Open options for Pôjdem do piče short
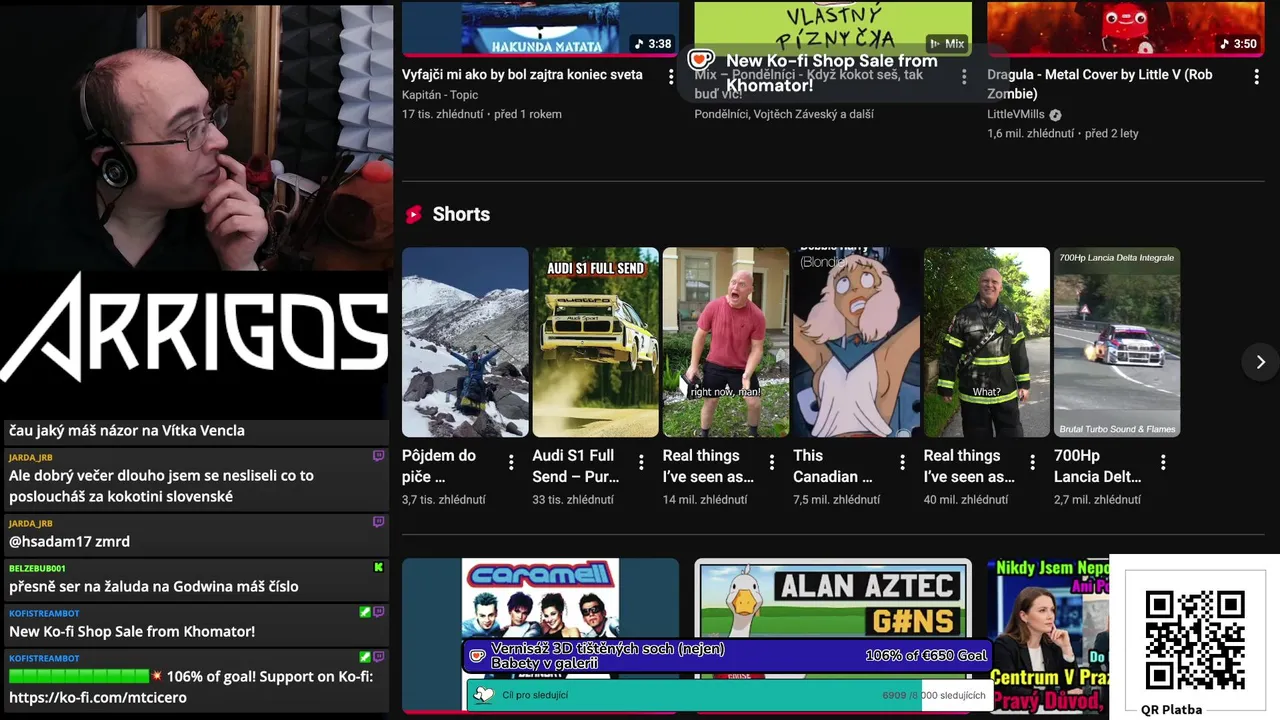Viewport: 1280px width, 720px height. click(511, 462)
